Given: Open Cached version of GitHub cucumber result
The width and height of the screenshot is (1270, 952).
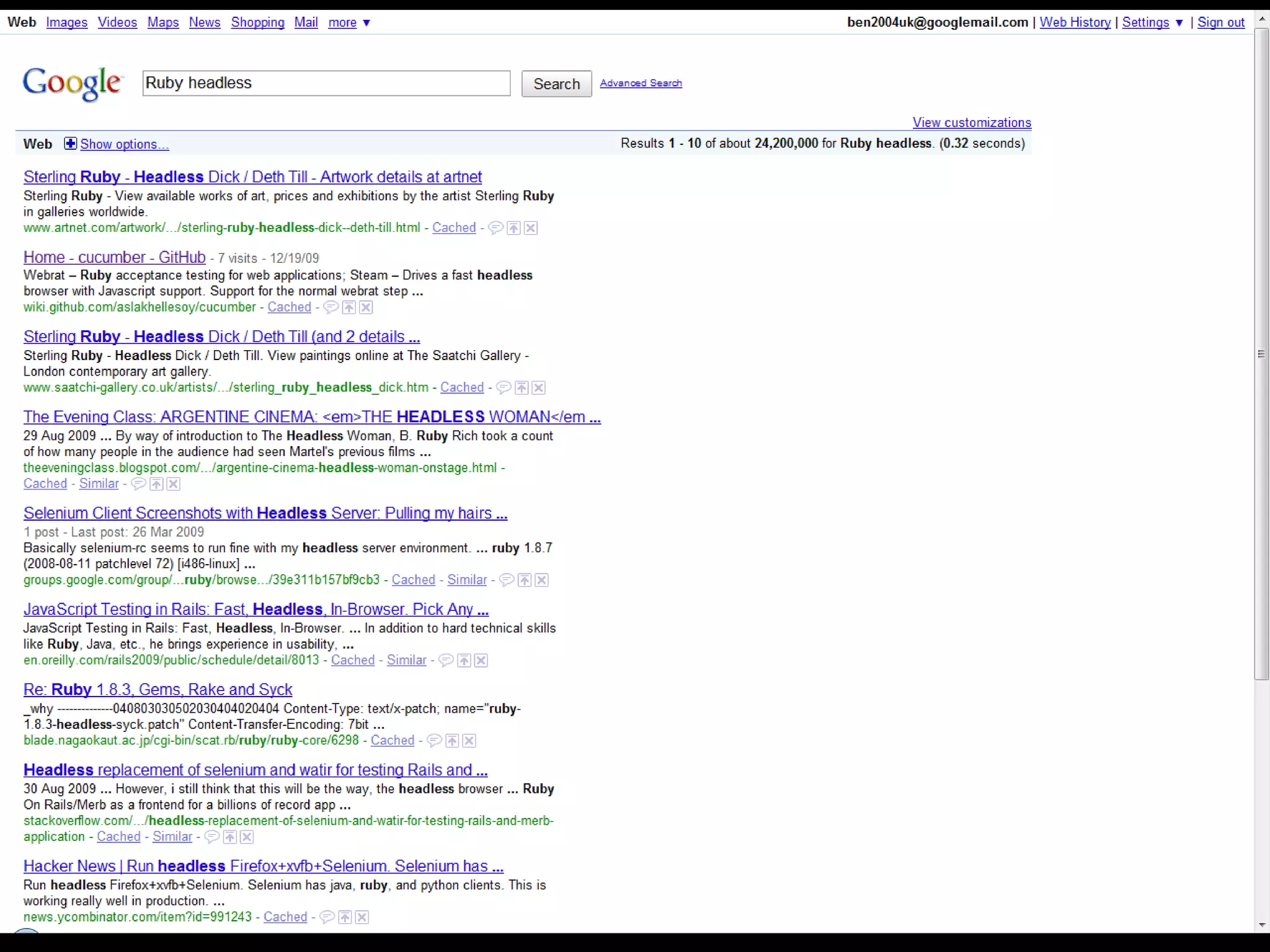Looking at the screenshot, I should click(289, 307).
